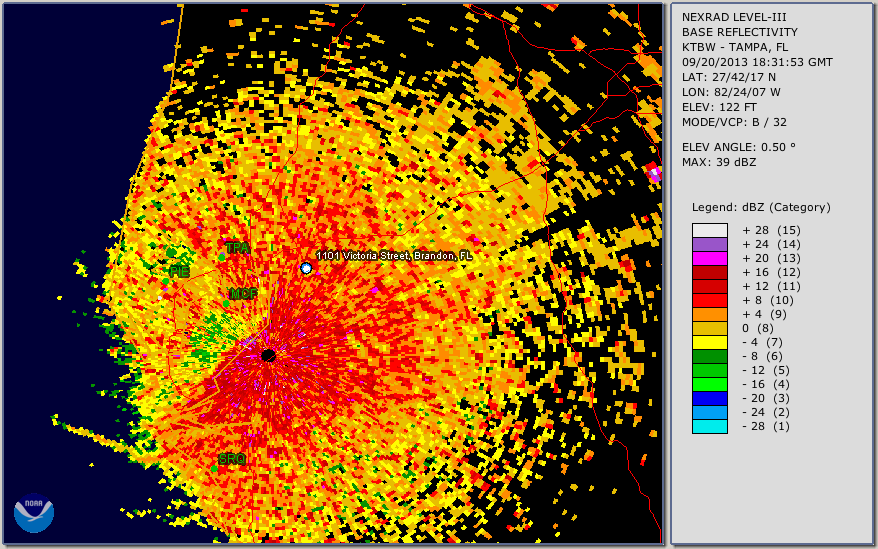Viewport: 878px width, 549px height.
Task: Click the 09/20/2013 18:31:53 GMT timestamp
Action: coord(757,62)
